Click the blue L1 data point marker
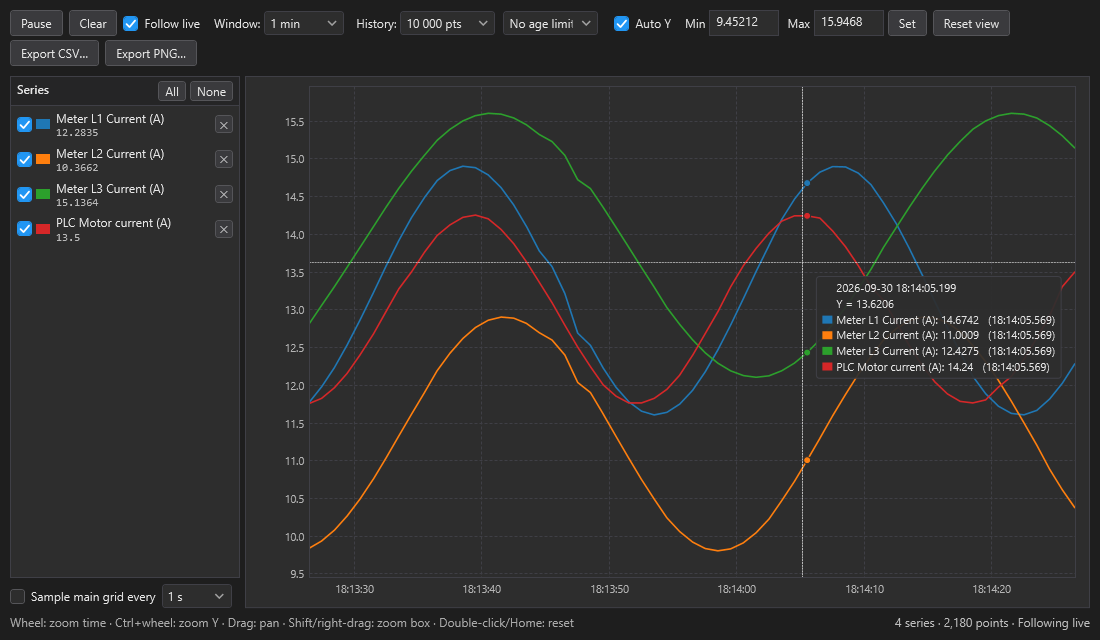This screenshot has height=640, width=1100. coord(807,183)
